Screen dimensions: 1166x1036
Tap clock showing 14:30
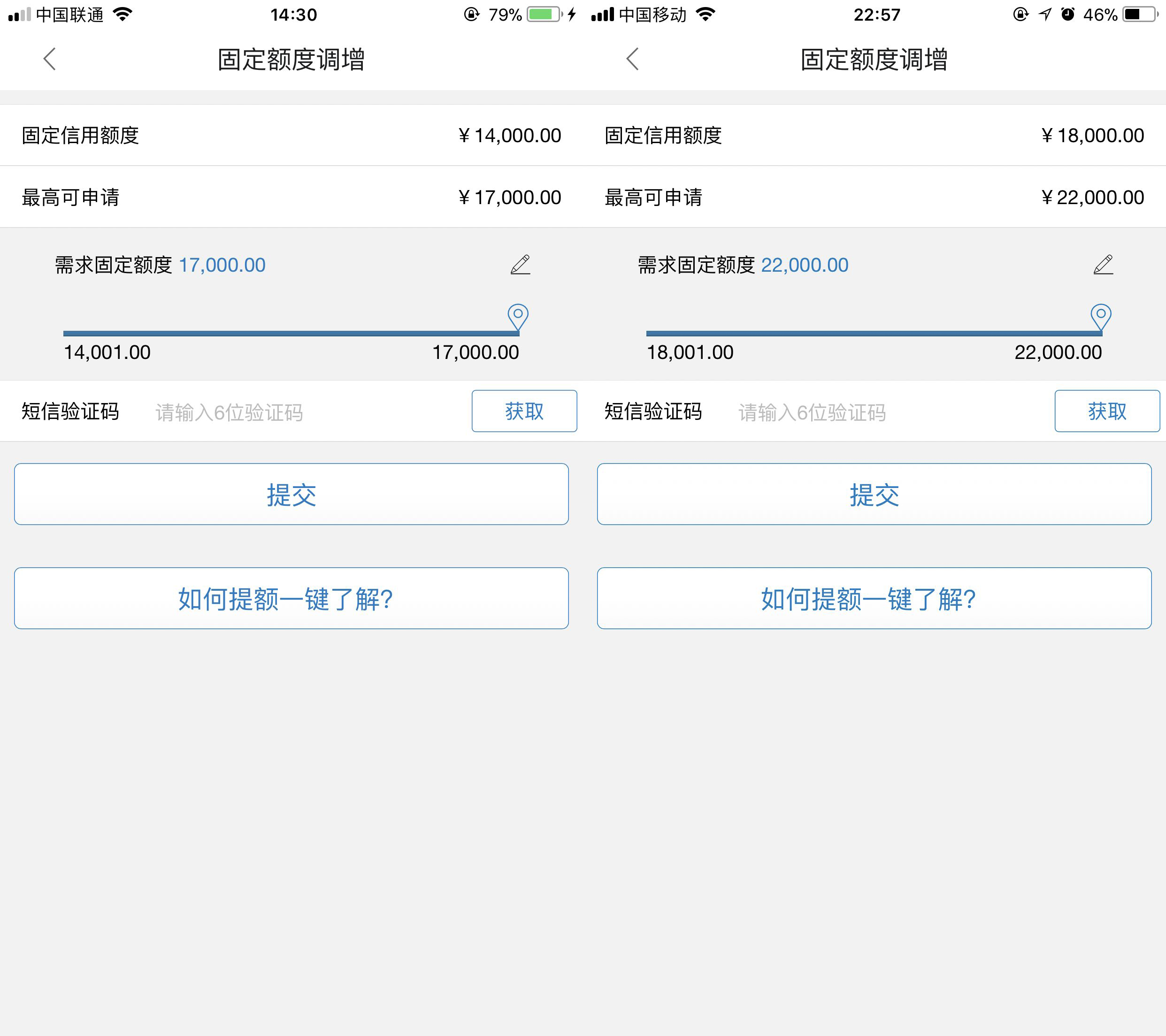coord(294,15)
